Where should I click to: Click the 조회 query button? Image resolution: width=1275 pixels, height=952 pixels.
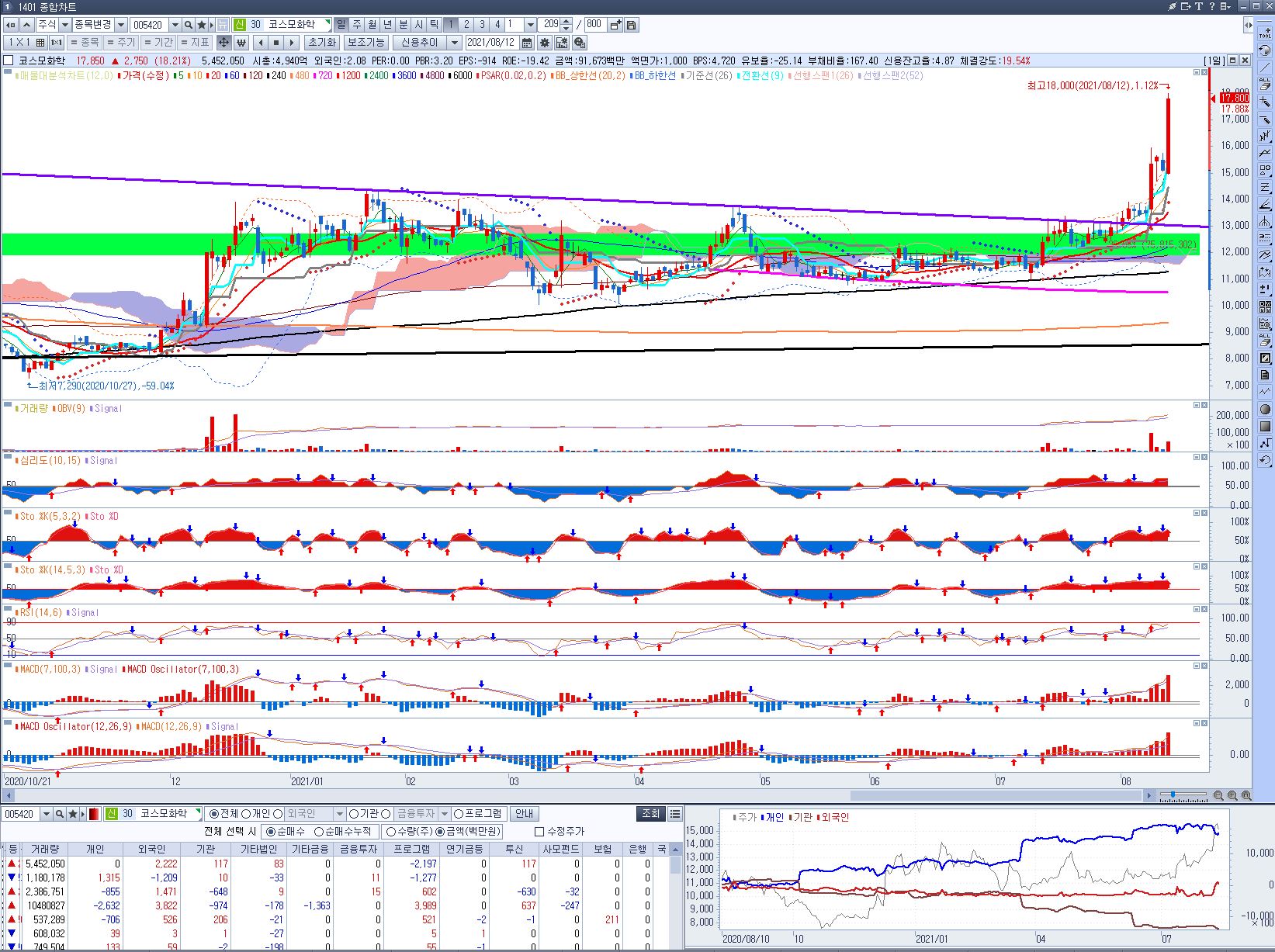click(x=650, y=813)
